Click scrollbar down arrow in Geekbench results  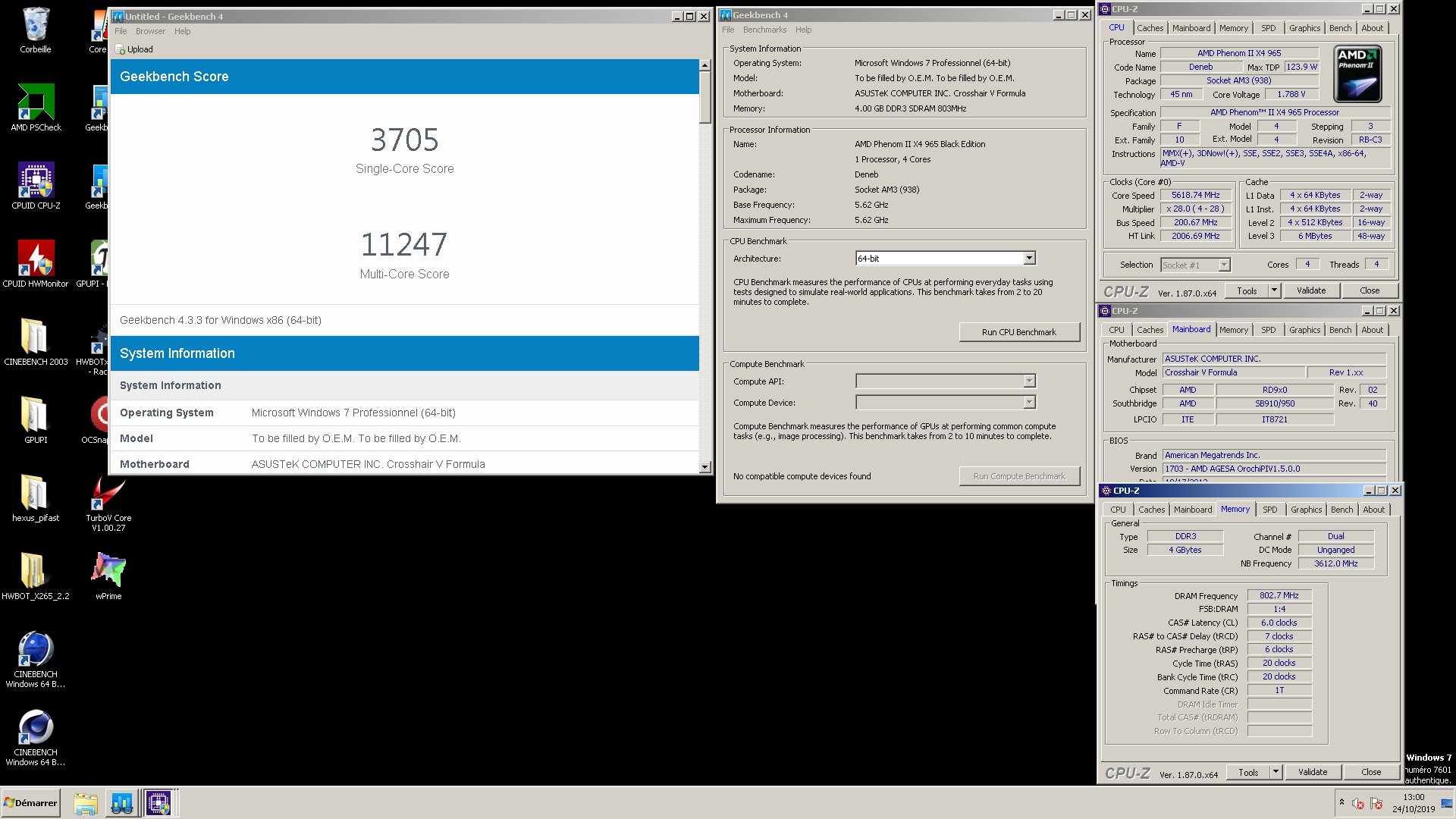pos(704,467)
